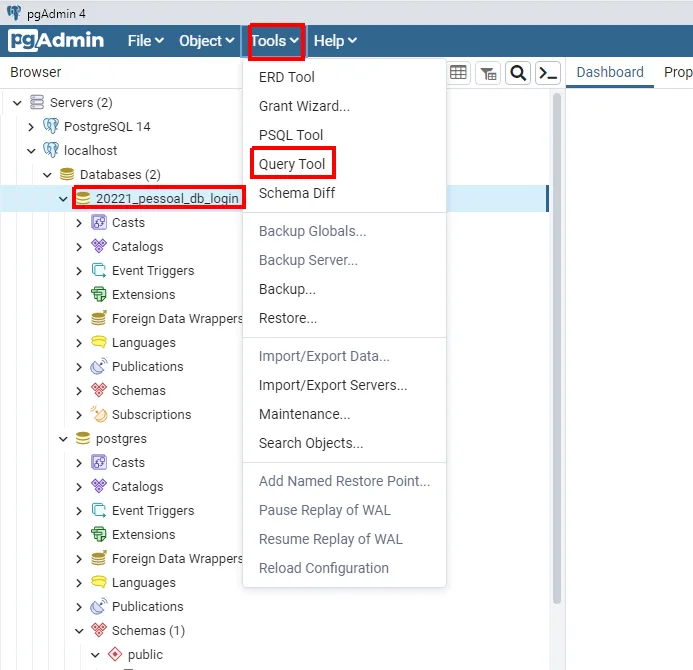Click the Browser panel title
Viewport: 693px width, 670px height.
pos(36,72)
